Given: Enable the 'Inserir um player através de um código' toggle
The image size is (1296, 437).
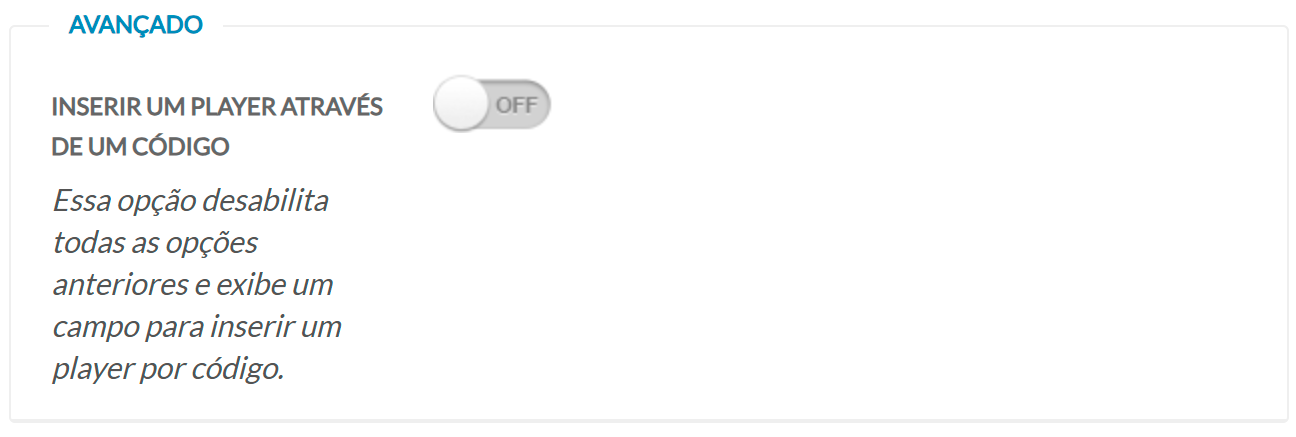Looking at the screenshot, I should (492, 105).
